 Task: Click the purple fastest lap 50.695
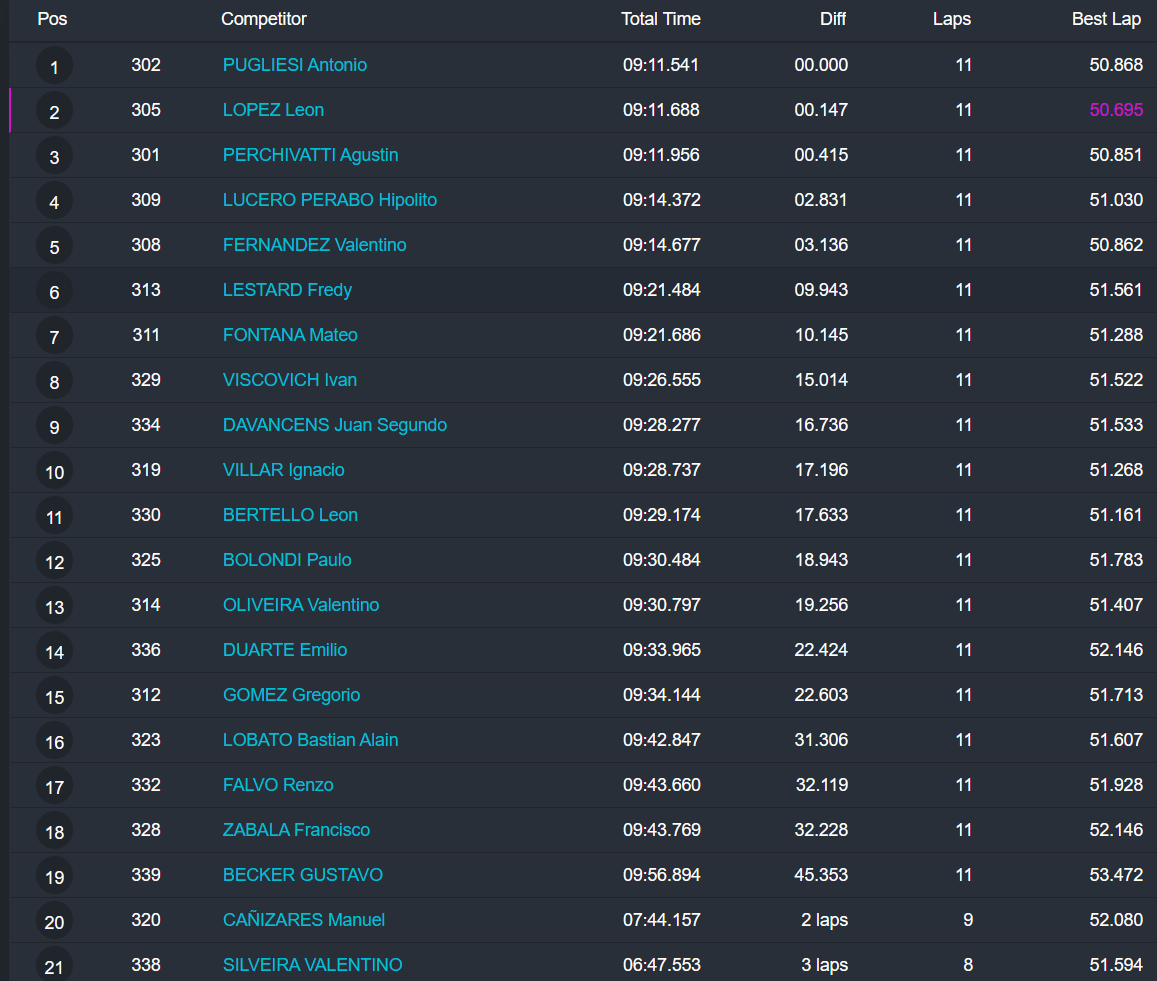click(1116, 110)
